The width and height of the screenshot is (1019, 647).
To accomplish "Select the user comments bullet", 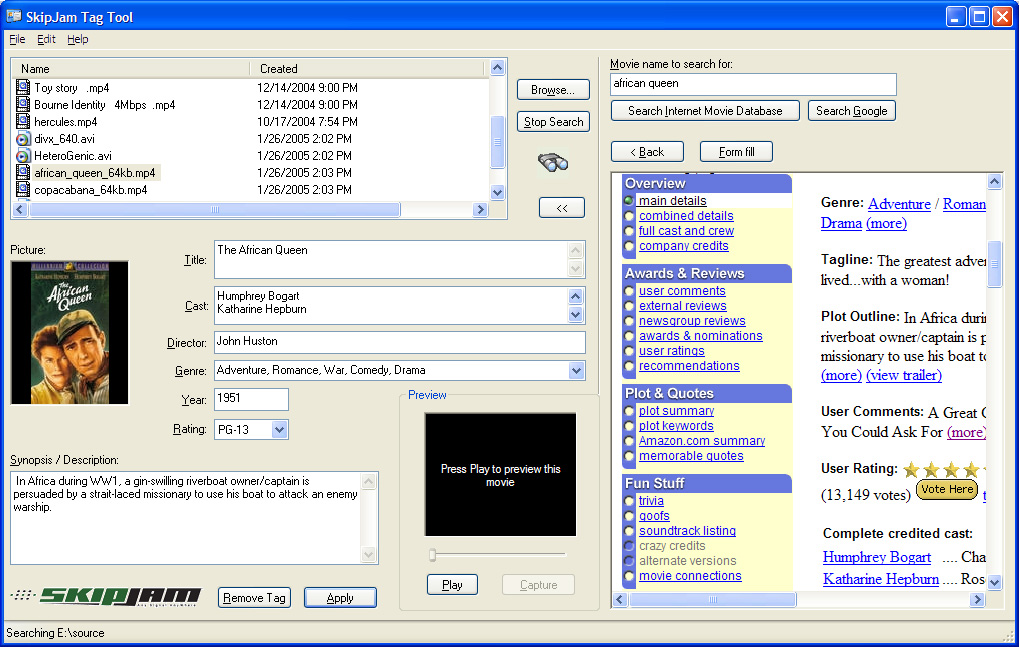I will [x=629, y=291].
